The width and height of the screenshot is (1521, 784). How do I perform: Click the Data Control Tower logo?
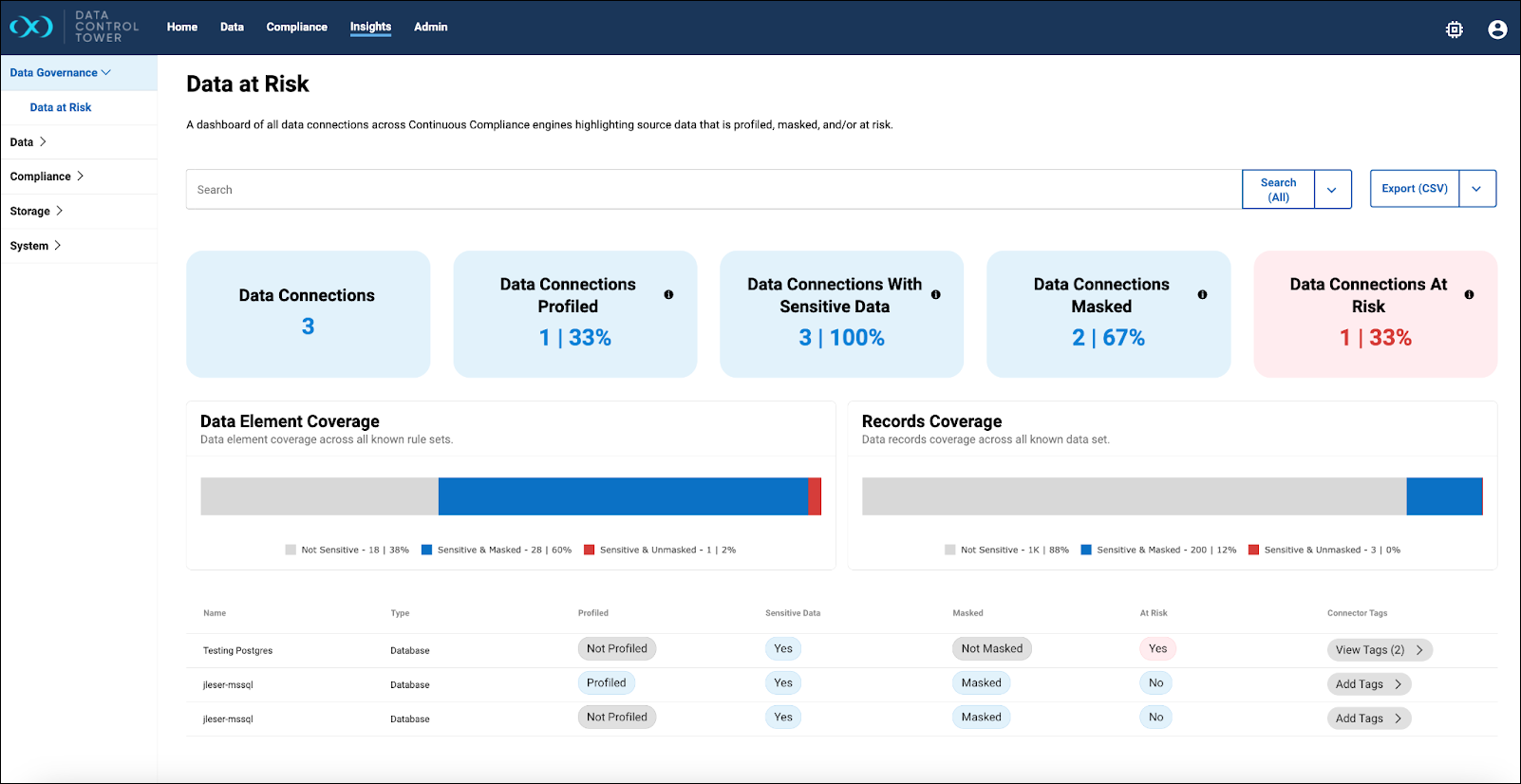[32, 27]
